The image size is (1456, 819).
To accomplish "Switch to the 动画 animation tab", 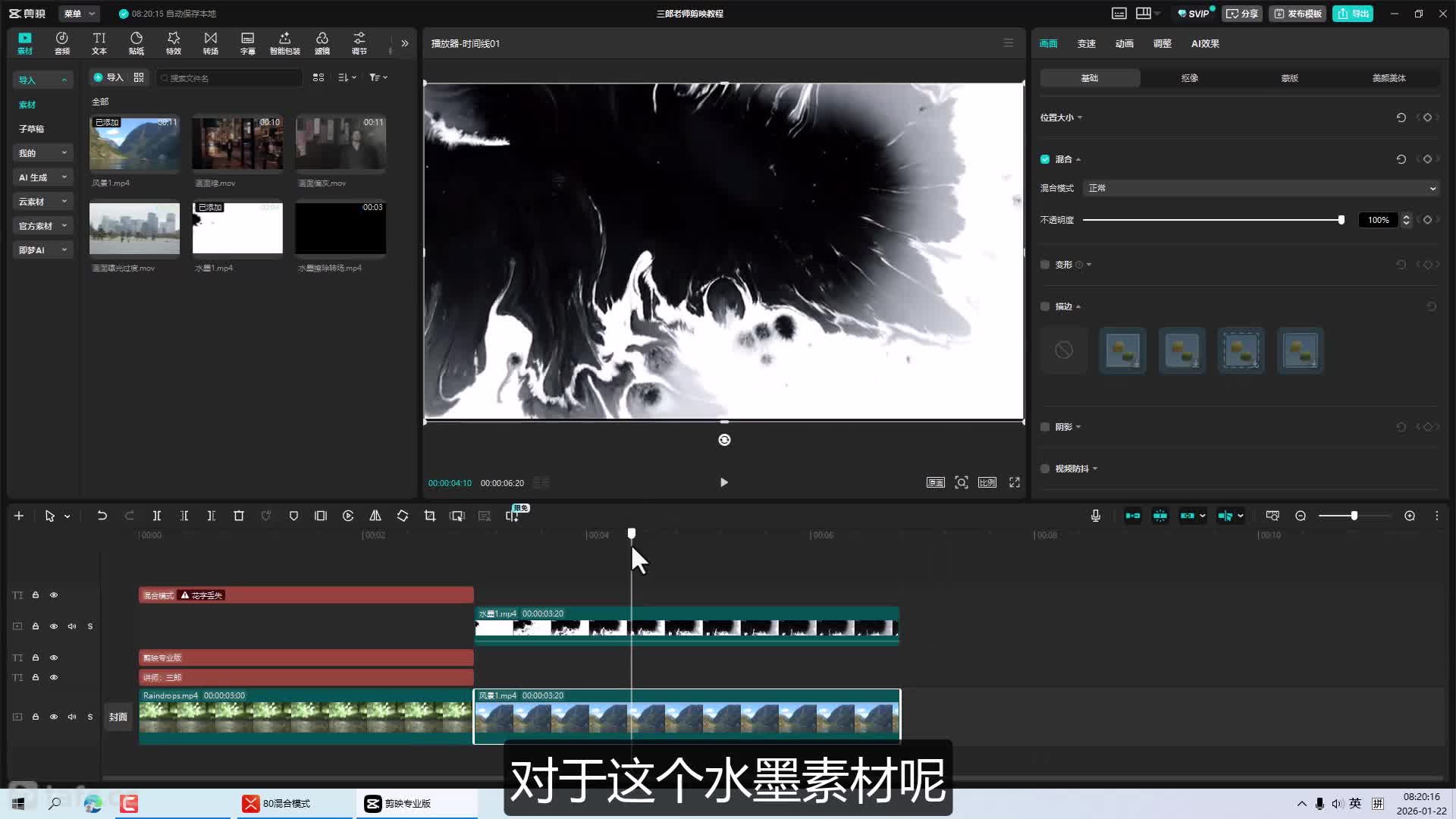I will pos(1124,44).
